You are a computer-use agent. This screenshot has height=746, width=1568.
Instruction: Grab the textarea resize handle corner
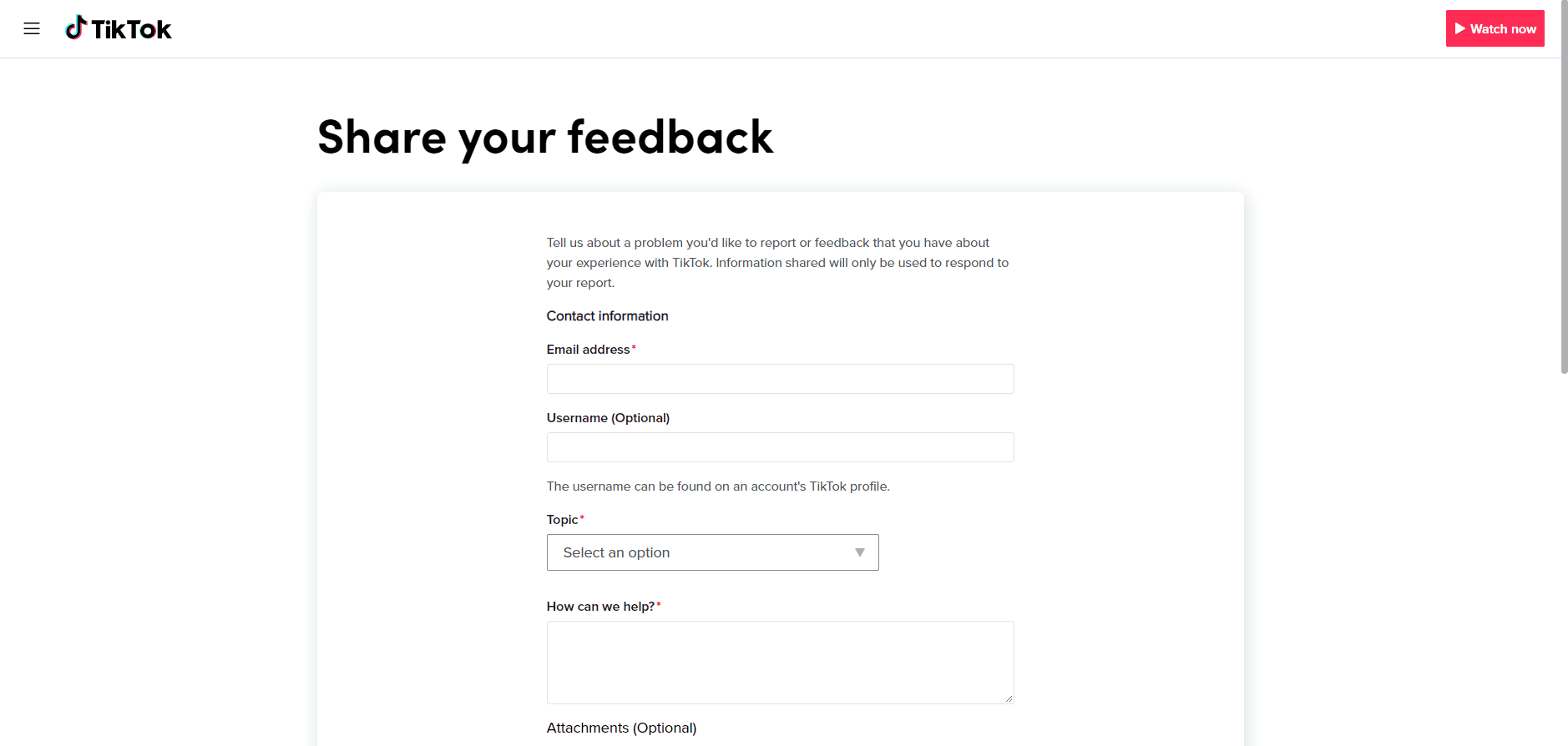(x=1009, y=698)
